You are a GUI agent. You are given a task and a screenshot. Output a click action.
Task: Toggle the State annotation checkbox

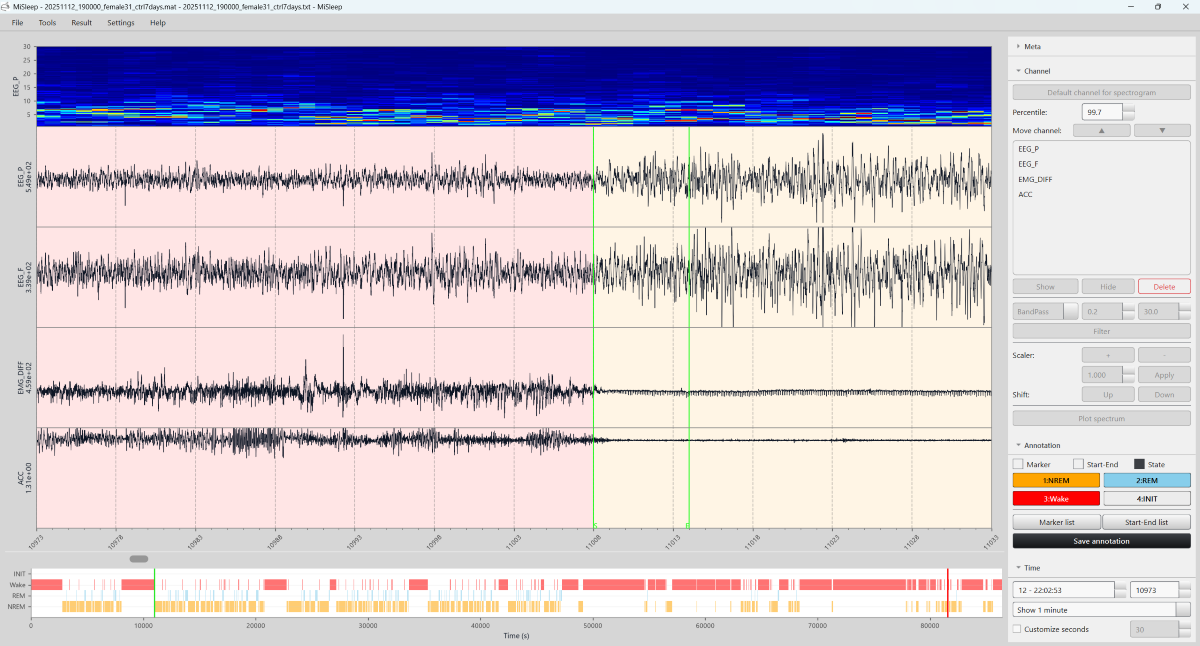1139,464
